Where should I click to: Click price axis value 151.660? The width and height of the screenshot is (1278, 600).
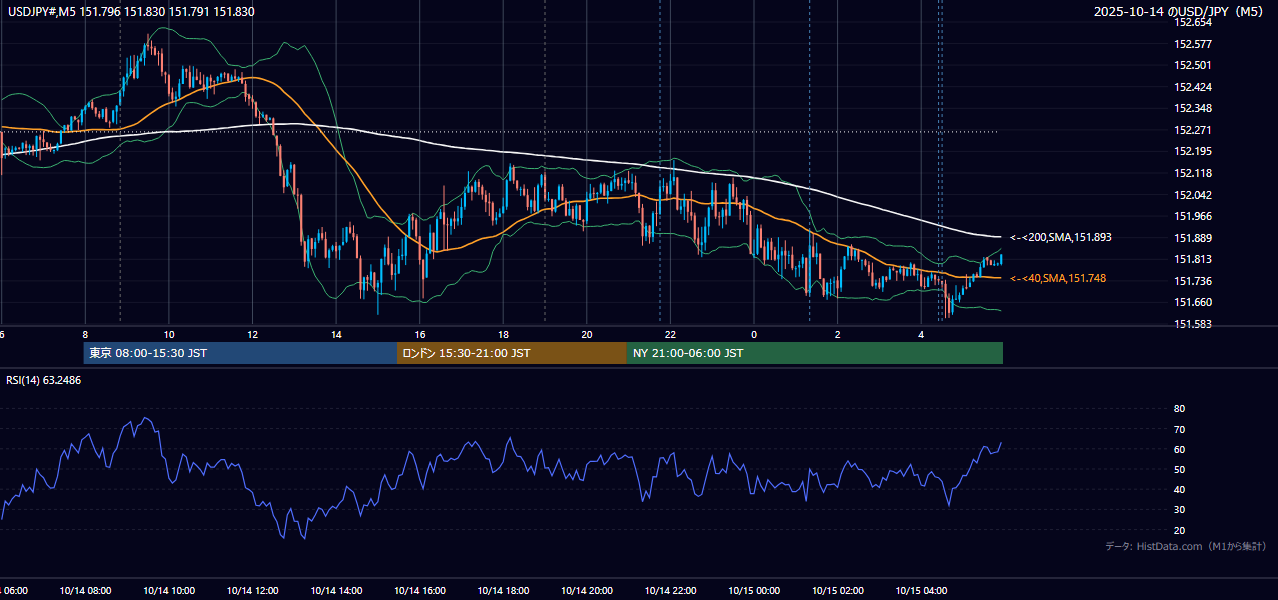point(1192,302)
